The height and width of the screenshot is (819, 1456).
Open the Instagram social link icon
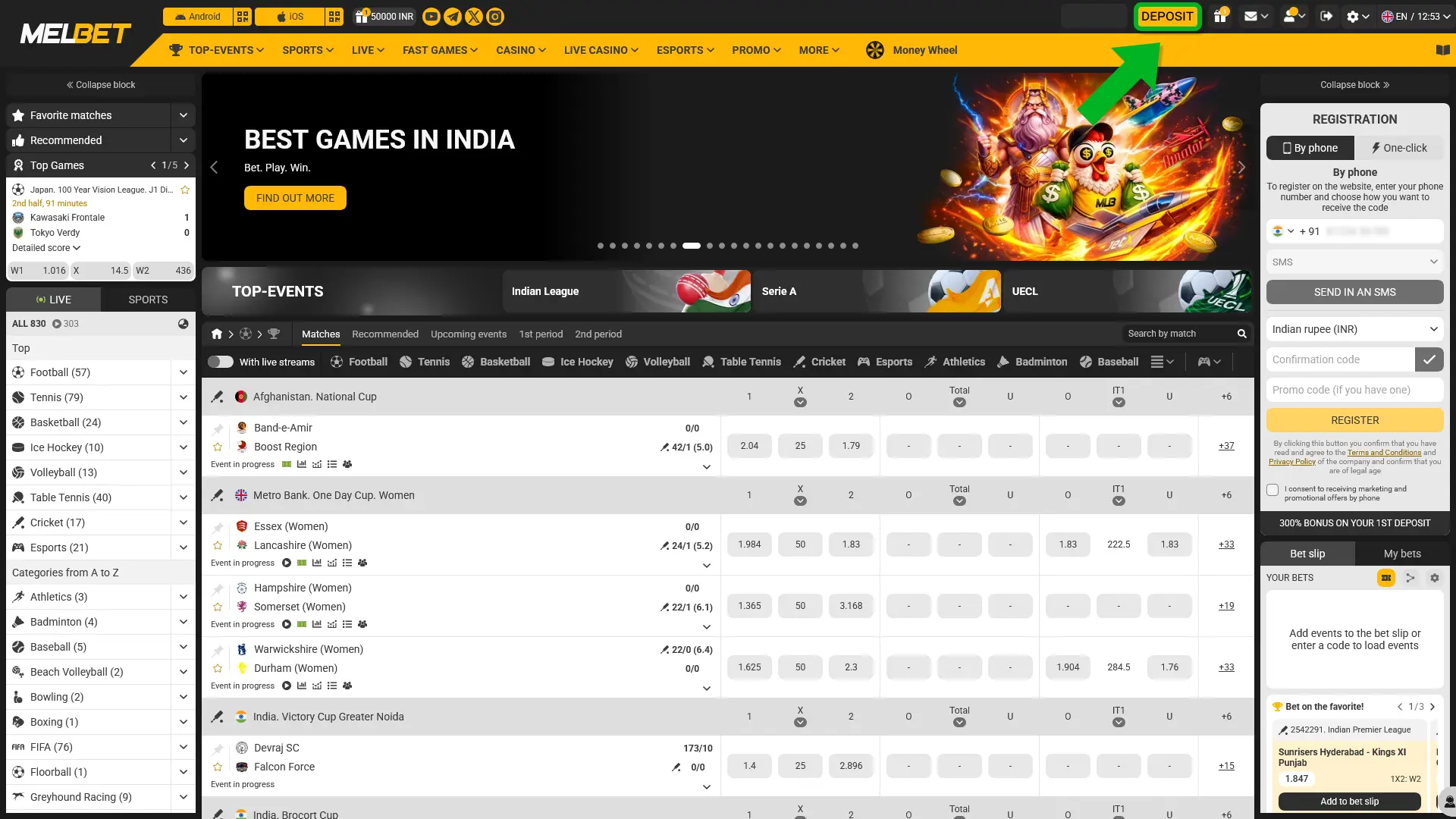[495, 17]
